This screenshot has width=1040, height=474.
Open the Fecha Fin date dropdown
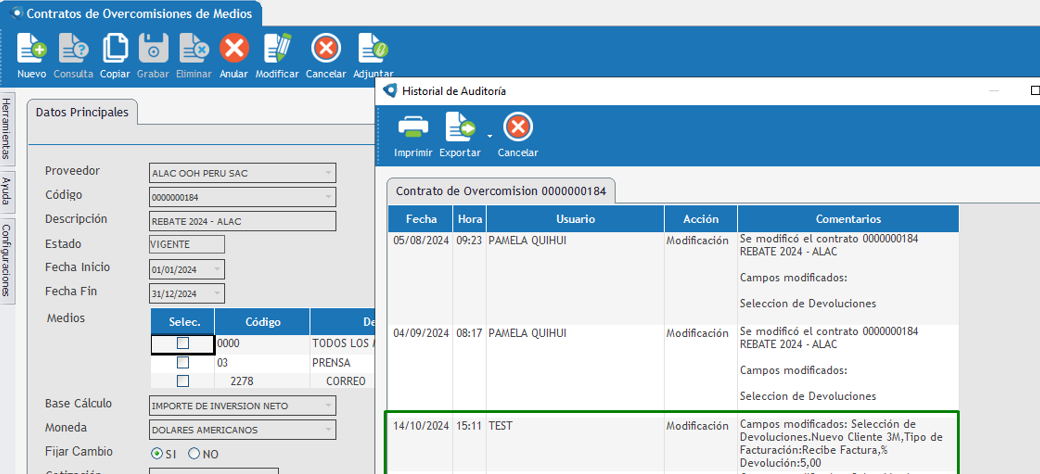(x=216, y=293)
